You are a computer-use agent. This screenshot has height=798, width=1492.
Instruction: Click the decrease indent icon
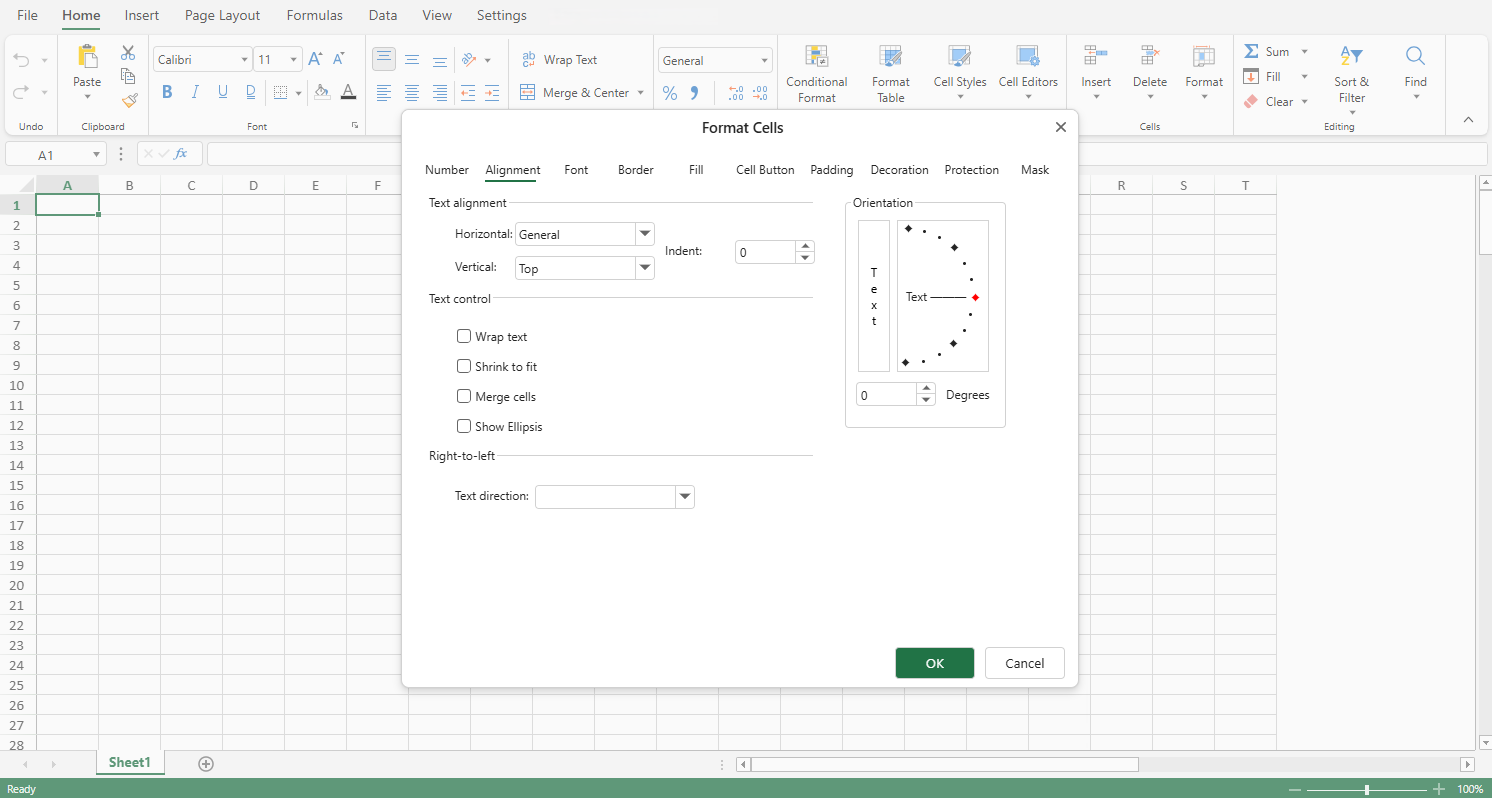tap(467, 93)
